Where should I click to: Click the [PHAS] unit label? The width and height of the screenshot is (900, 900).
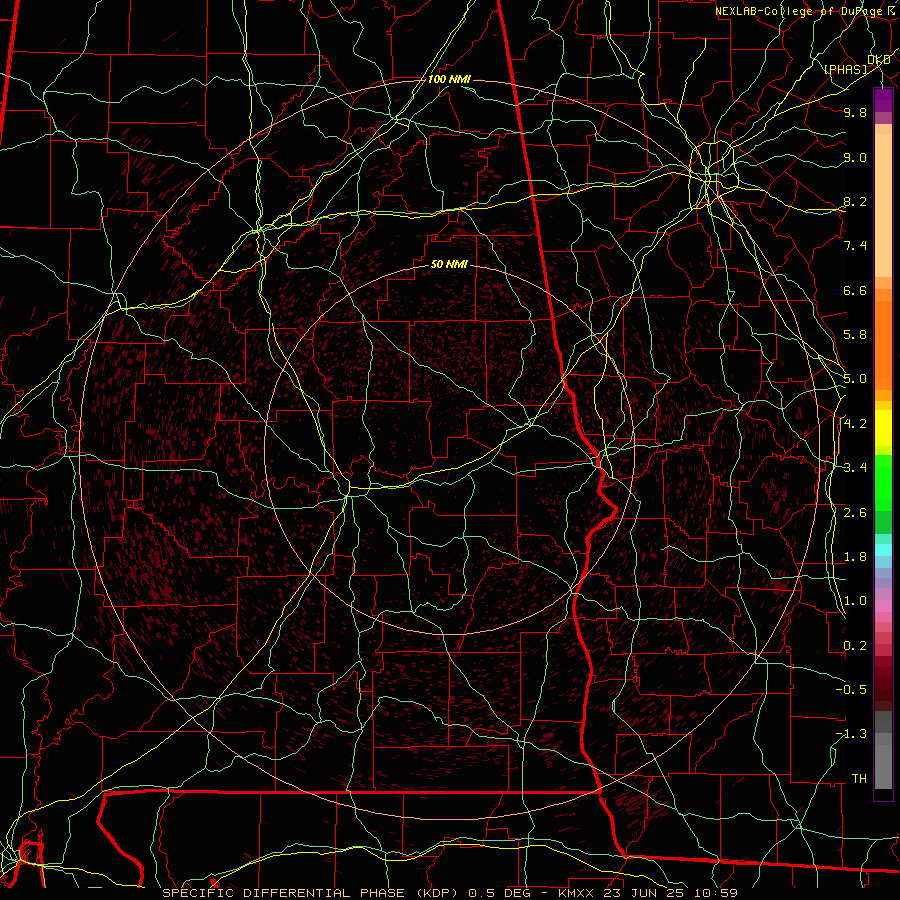(845, 69)
